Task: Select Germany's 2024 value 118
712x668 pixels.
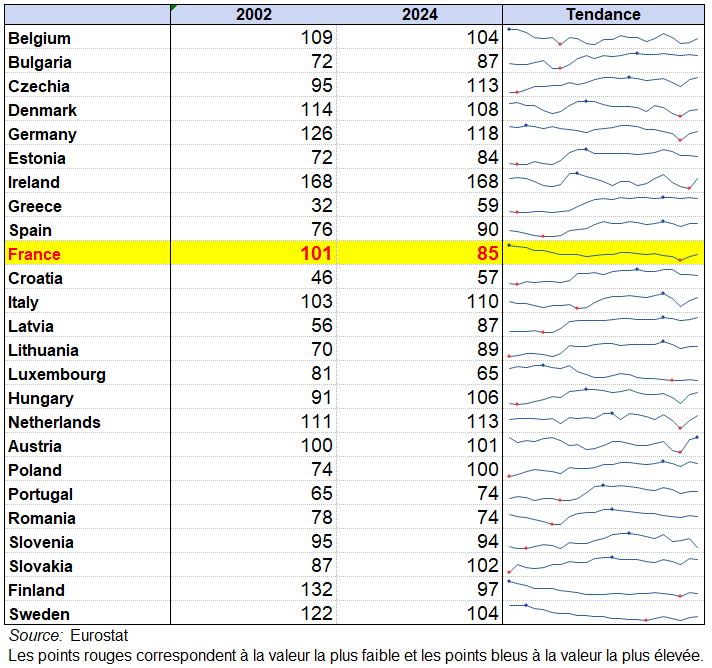Action: (483, 134)
